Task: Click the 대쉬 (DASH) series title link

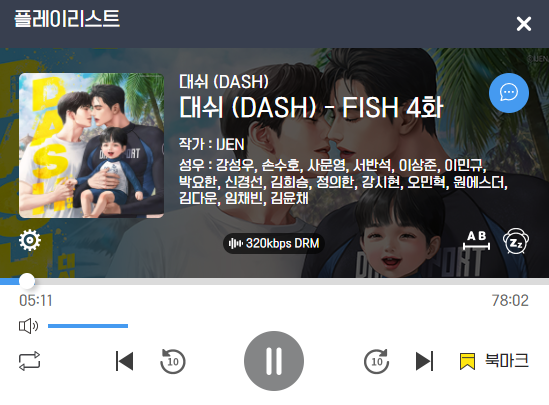Action: (224, 82)
